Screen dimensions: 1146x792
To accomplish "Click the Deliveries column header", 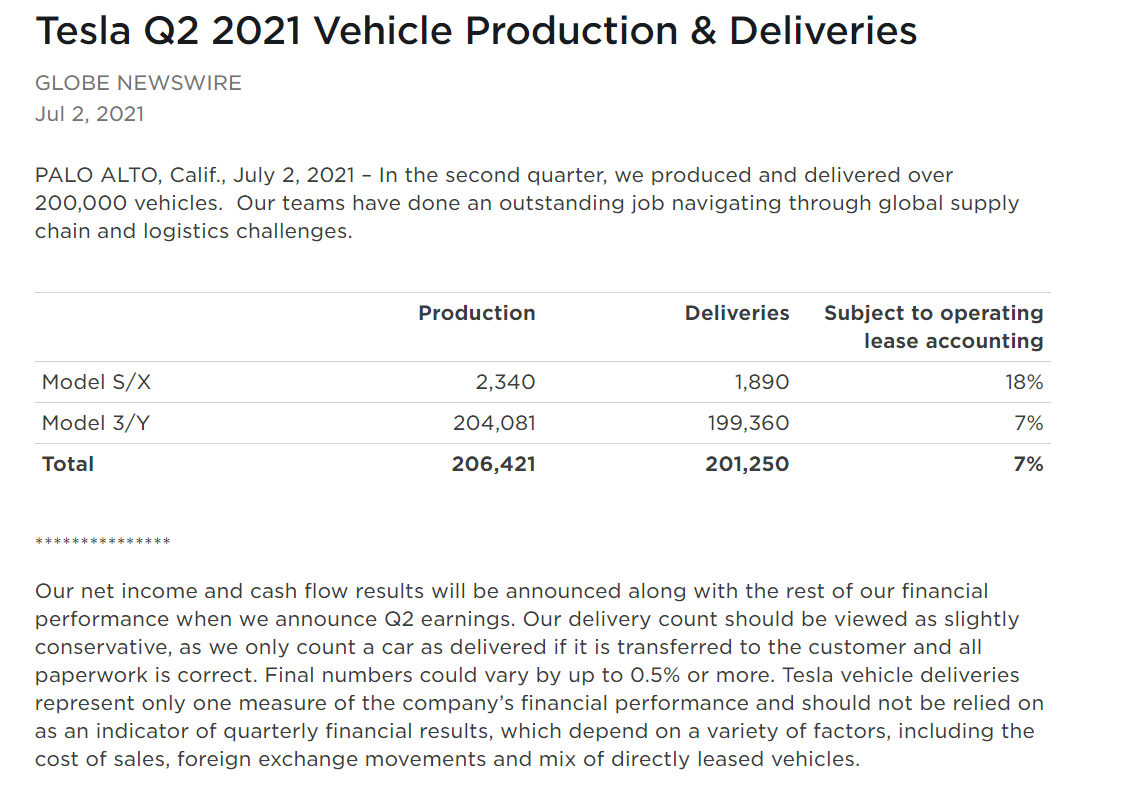I will (x=737, y=313).
